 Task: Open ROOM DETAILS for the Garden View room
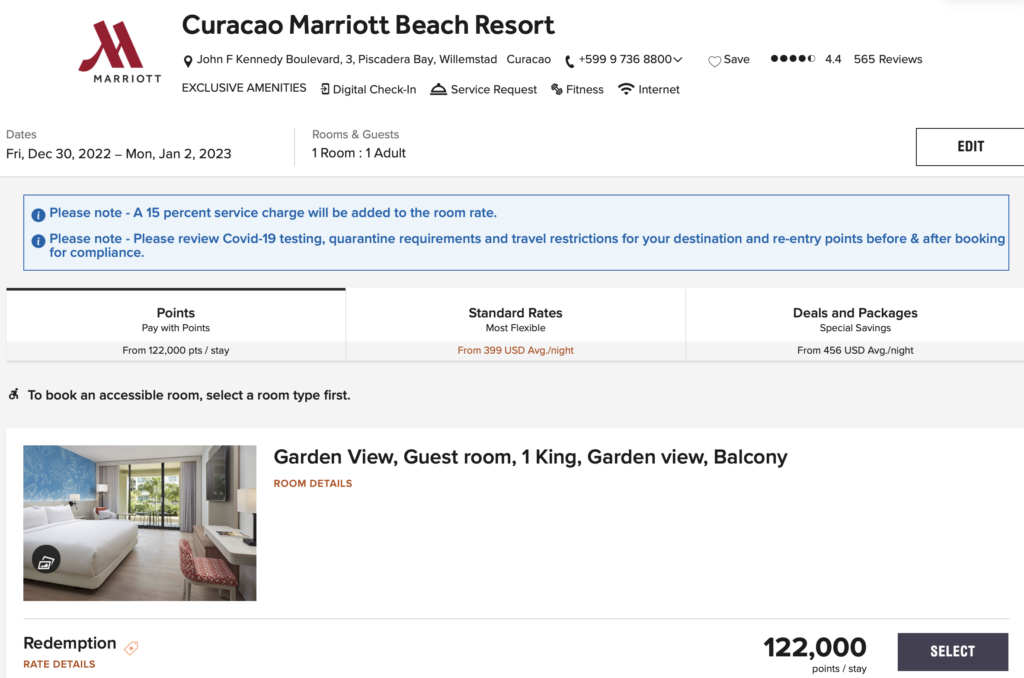coord(312,483)
